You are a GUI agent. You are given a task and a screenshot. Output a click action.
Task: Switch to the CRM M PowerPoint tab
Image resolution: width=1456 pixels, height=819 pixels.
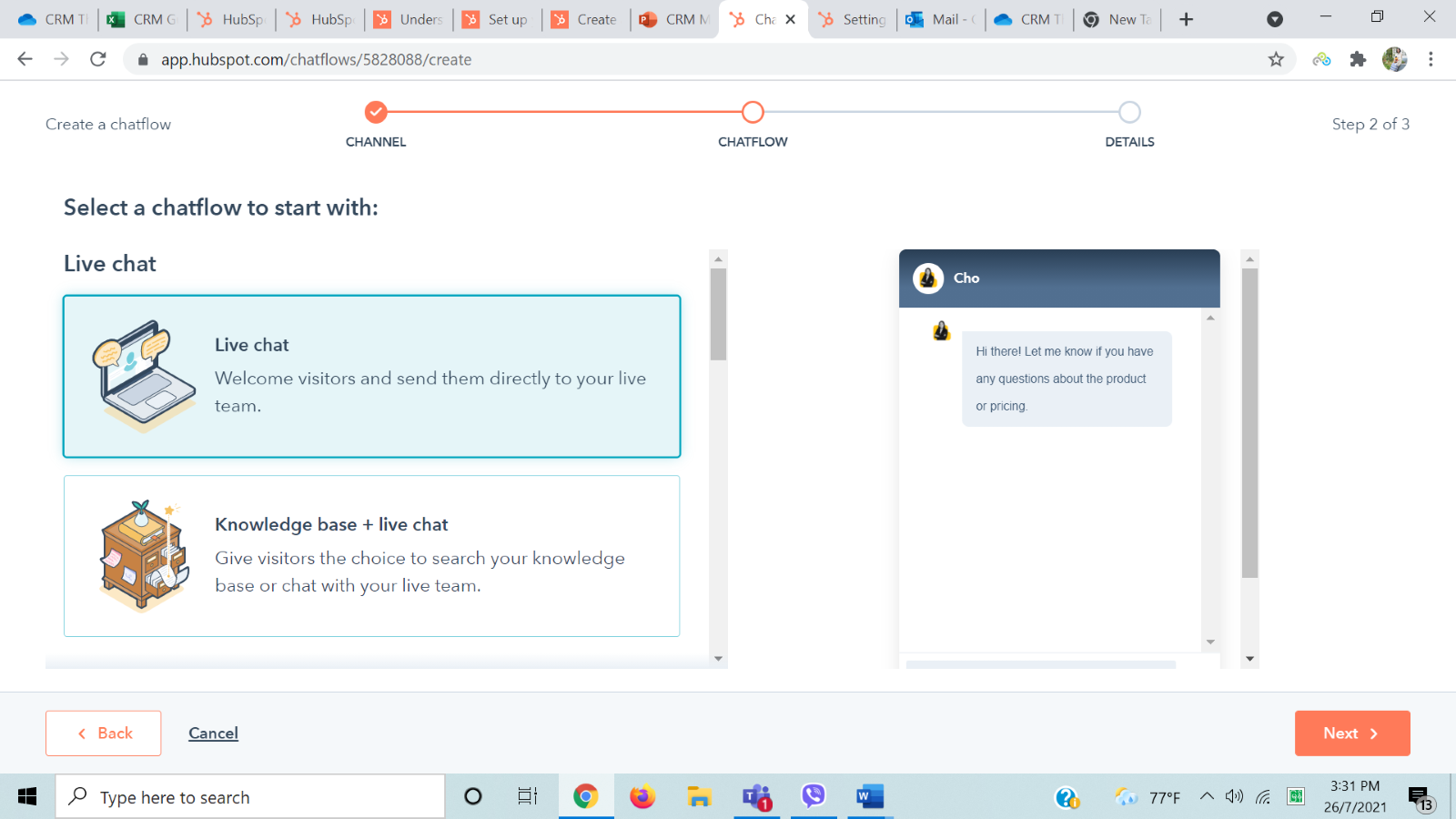(x=674, y=19)
